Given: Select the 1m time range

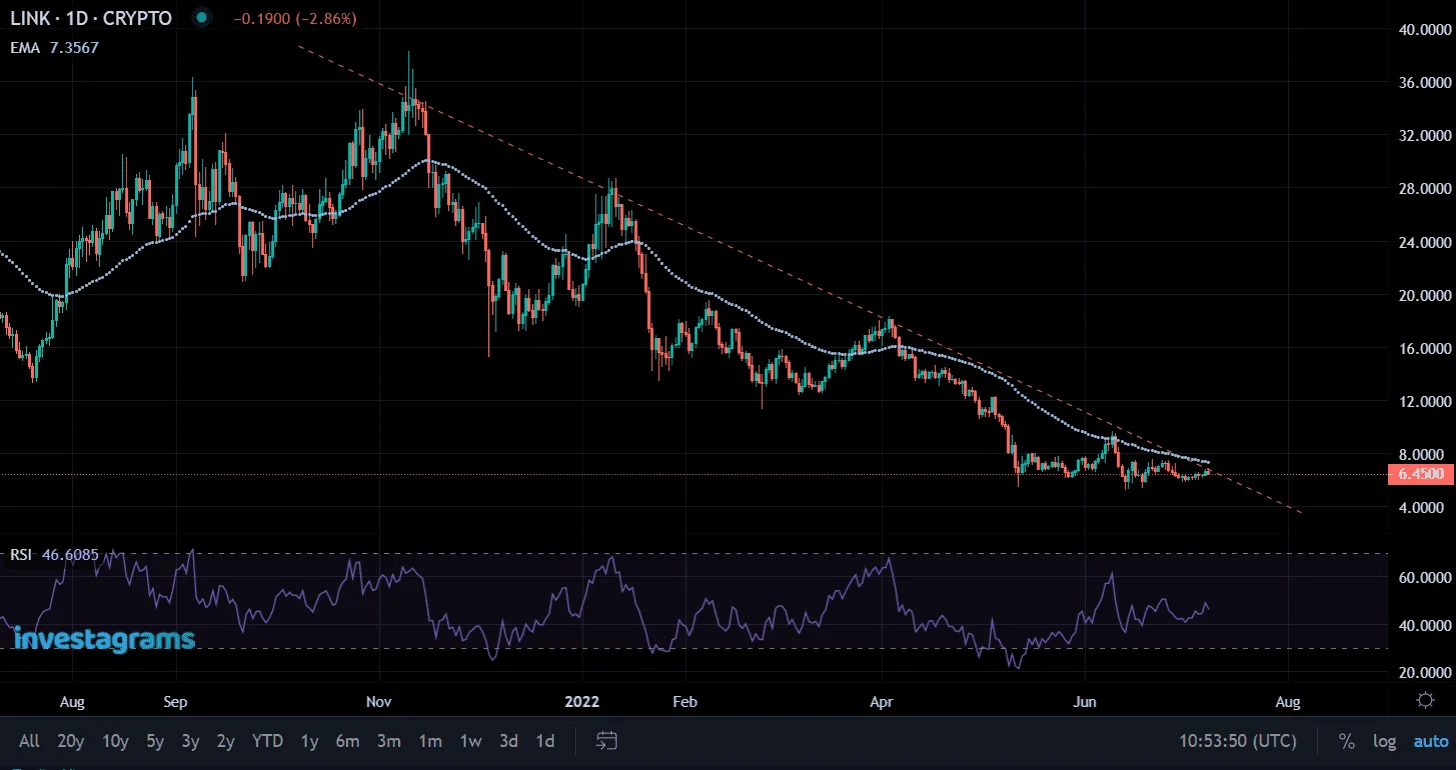Looking at the screenshot, I should pos(430,741).
